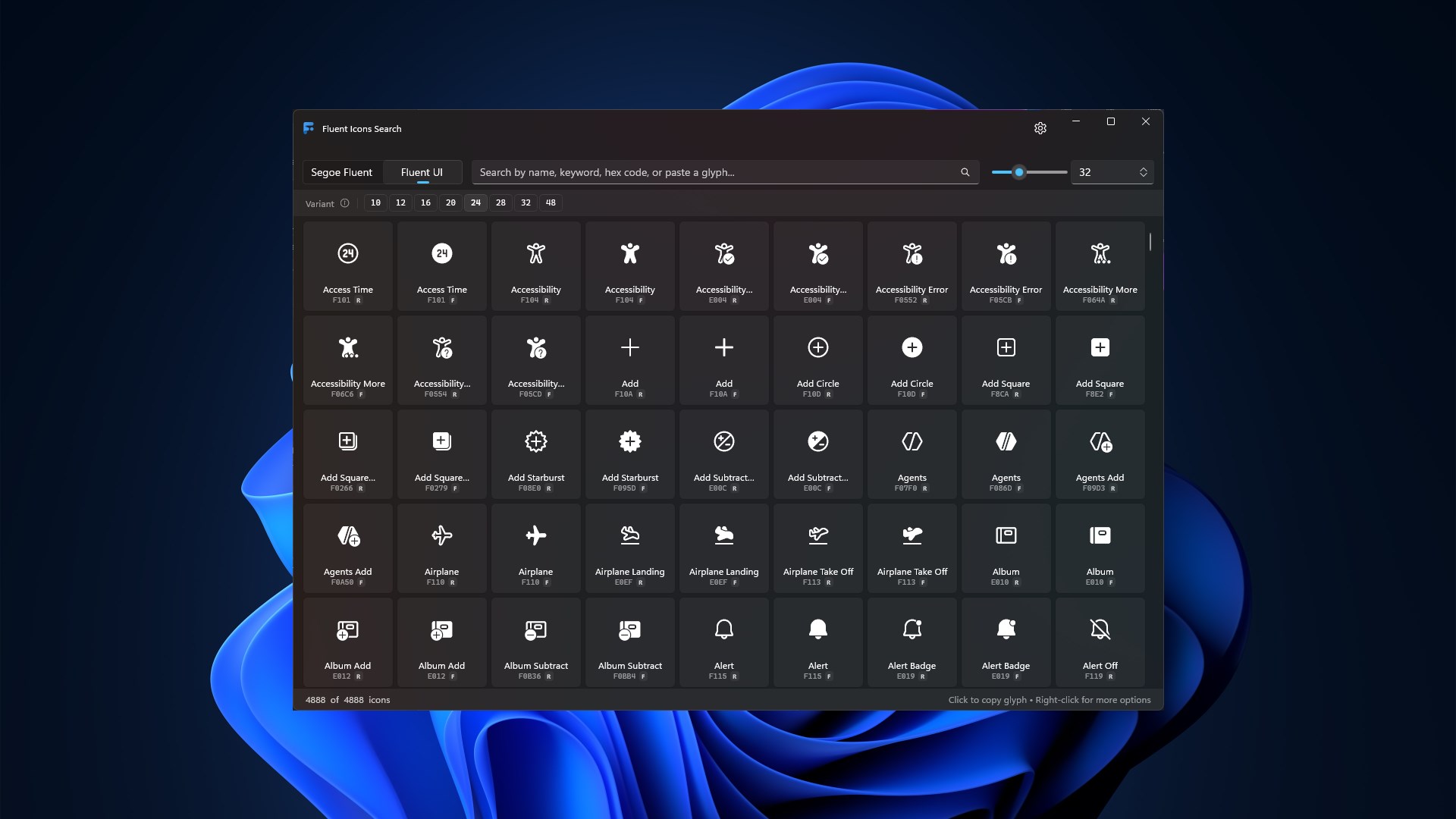1456x819 pixels.
Task: Click the filled Airplane icon
Action: pyautogui.click(x=536, y=548)
